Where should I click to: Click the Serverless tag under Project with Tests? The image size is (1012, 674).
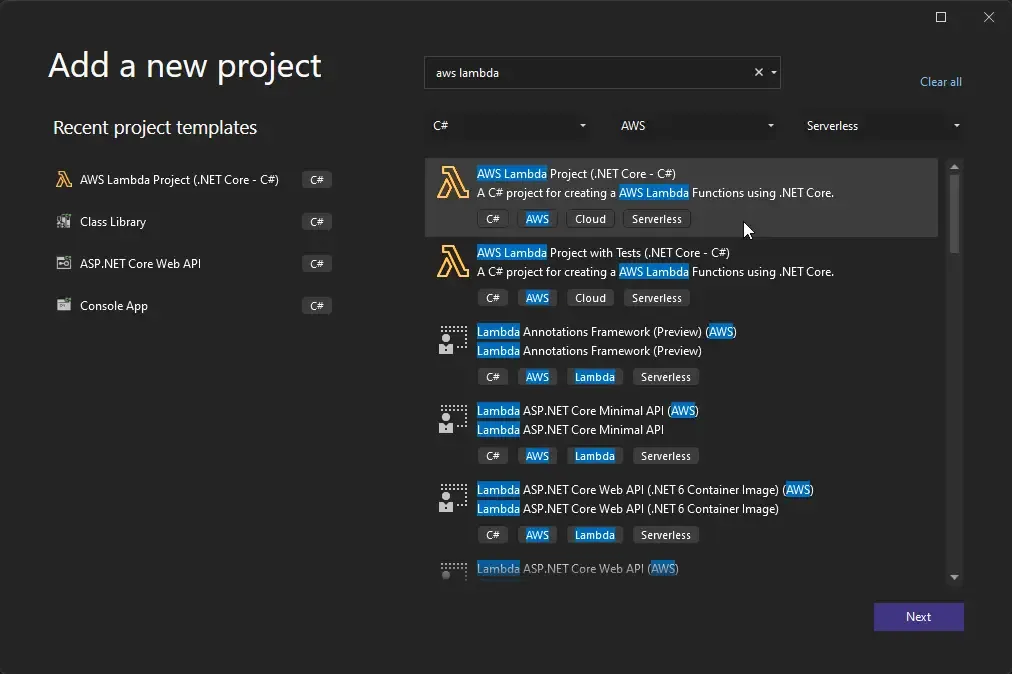[x=656, y=297]
